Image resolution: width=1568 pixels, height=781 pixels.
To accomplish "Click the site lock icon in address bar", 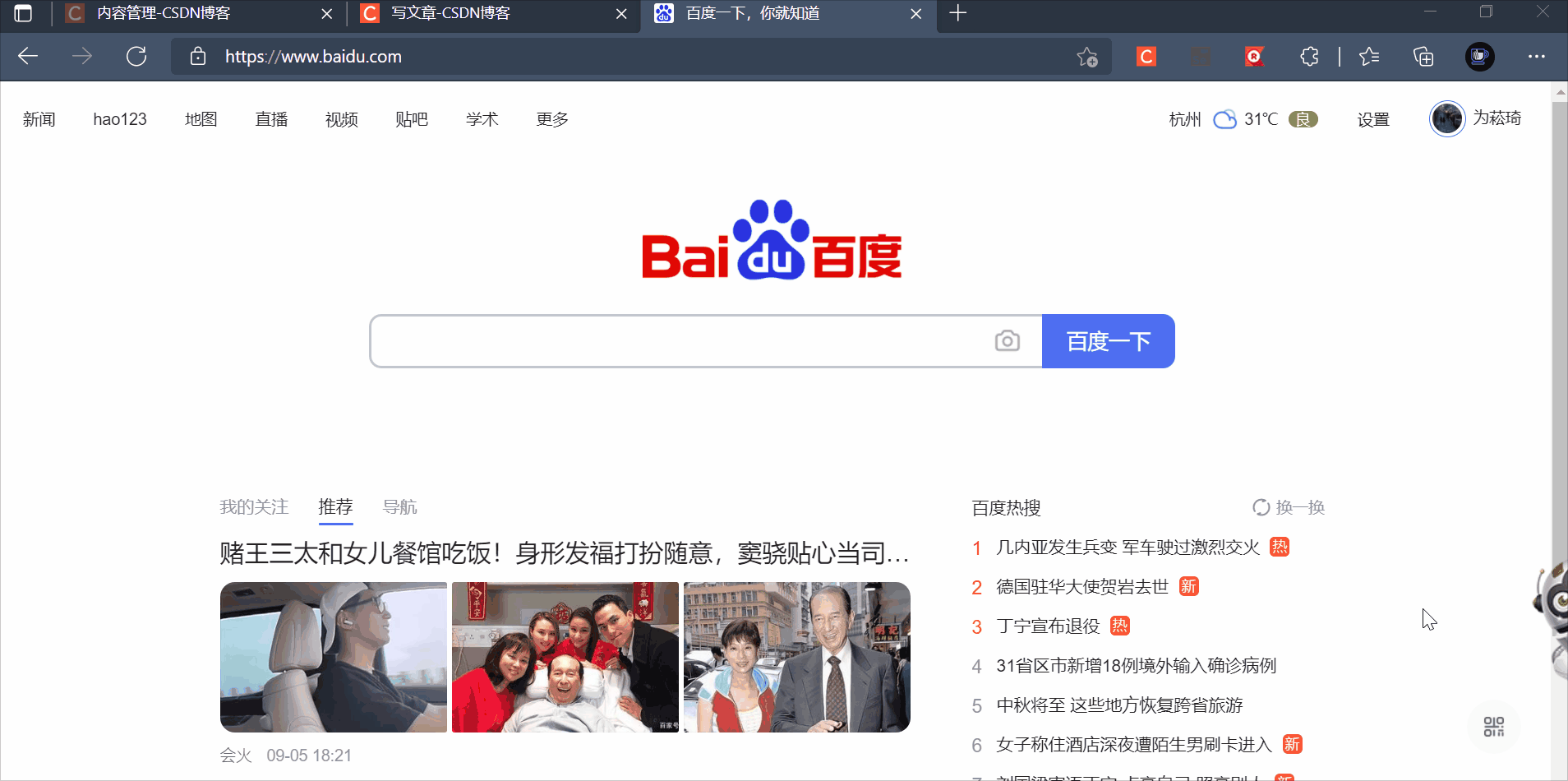I will pos(197,56).
